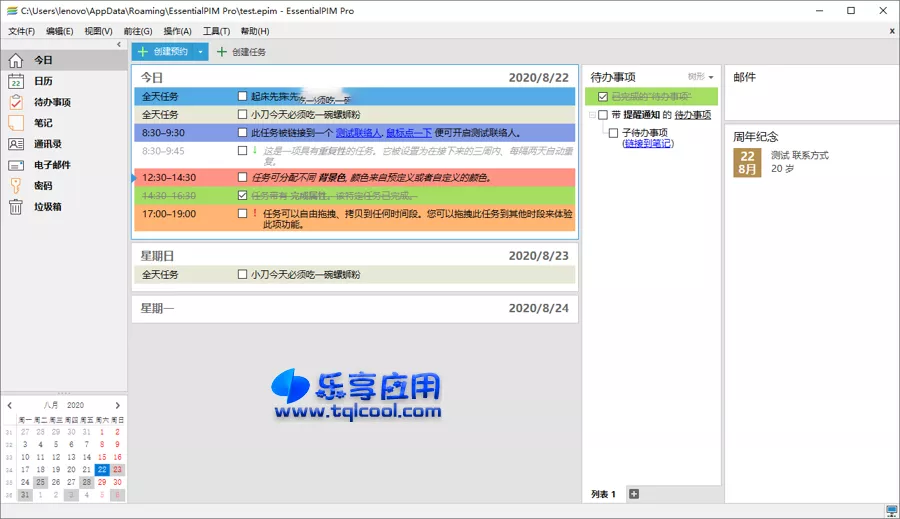
Task: Click the 星期日 2020/8/23 day header
Action: point(355,255)
